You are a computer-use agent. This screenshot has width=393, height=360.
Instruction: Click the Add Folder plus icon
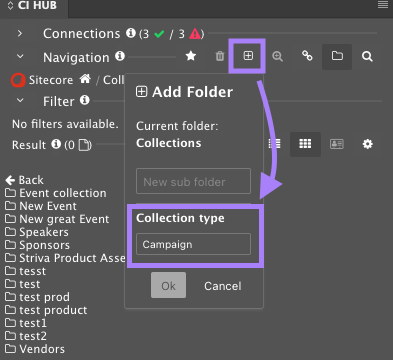248,56
